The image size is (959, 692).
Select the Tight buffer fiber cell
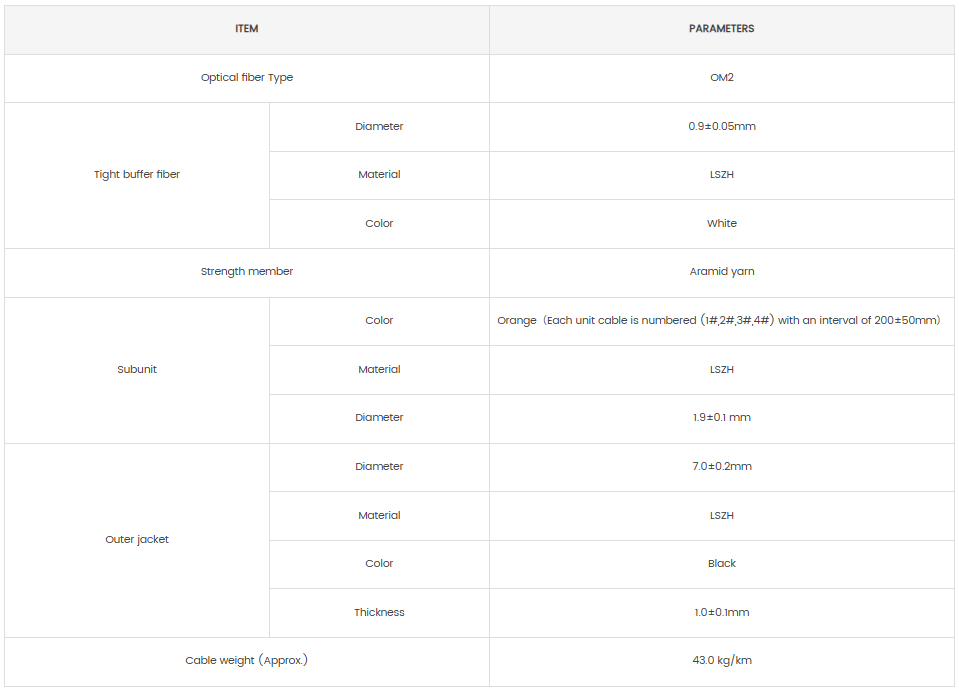137,175
